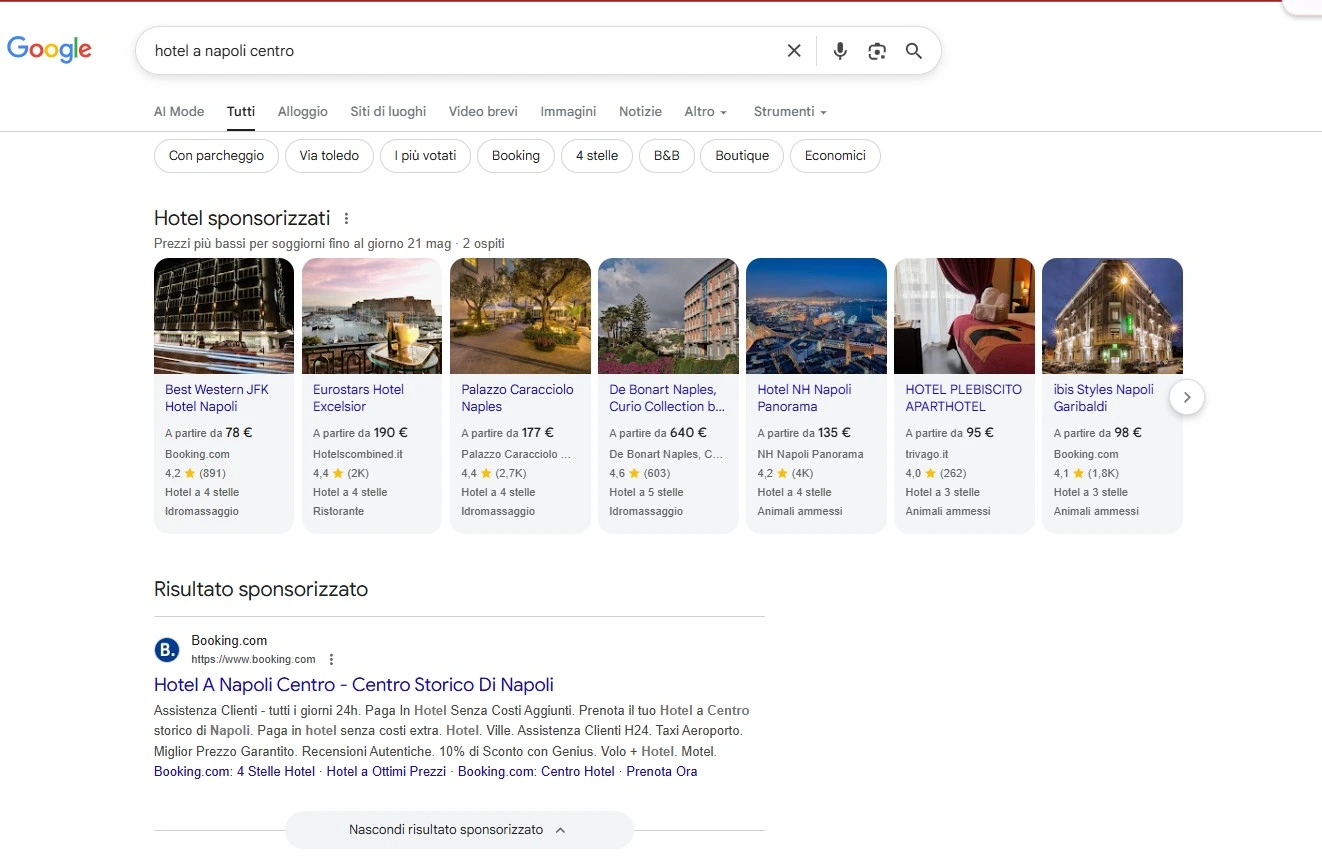This screenshot has width=1322, height=862.
Task: Open the Prenota Ora sitelink
Action: click(662, 771)
